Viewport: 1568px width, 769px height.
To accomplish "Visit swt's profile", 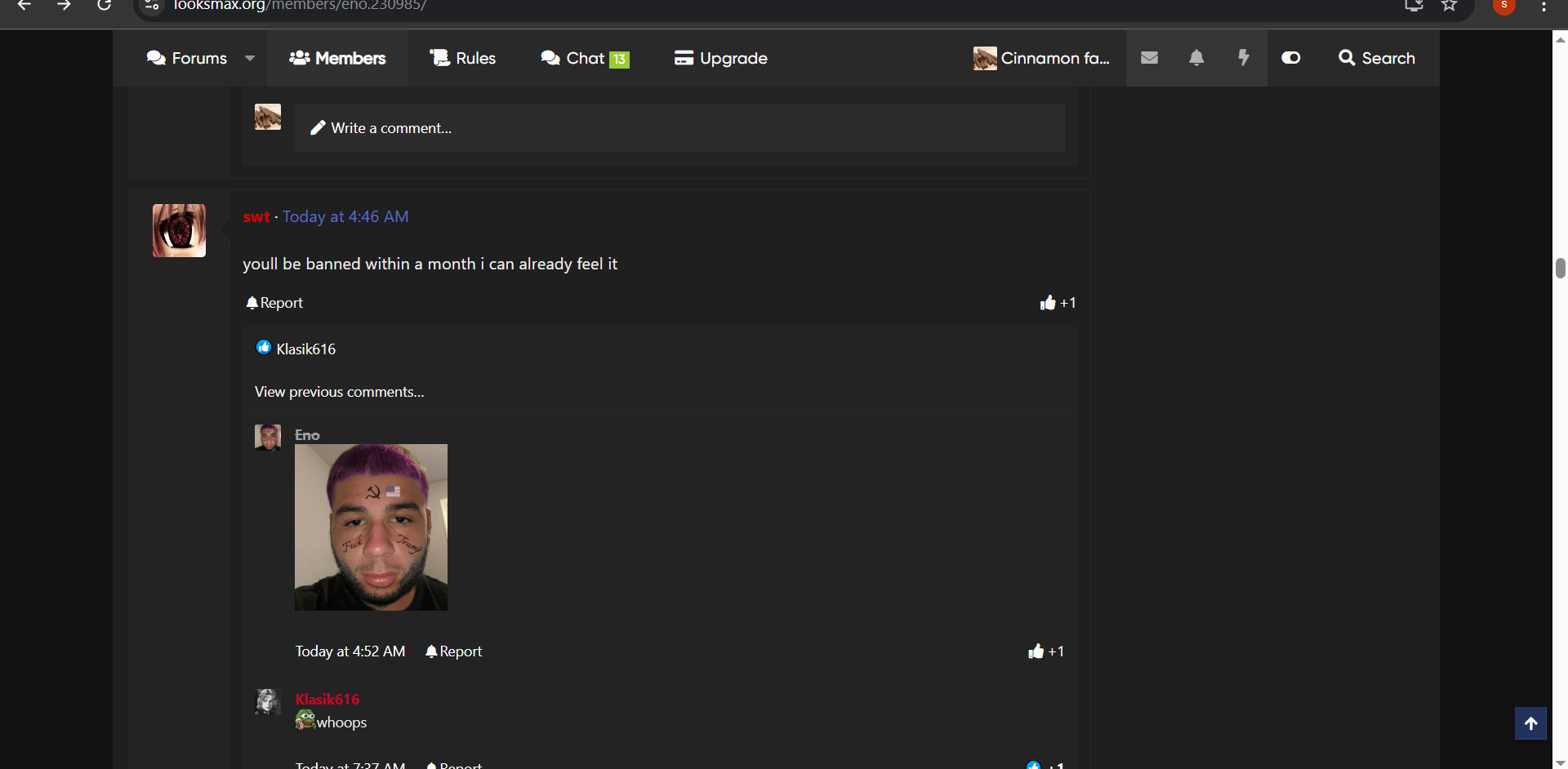I will (x=256, y=216).
